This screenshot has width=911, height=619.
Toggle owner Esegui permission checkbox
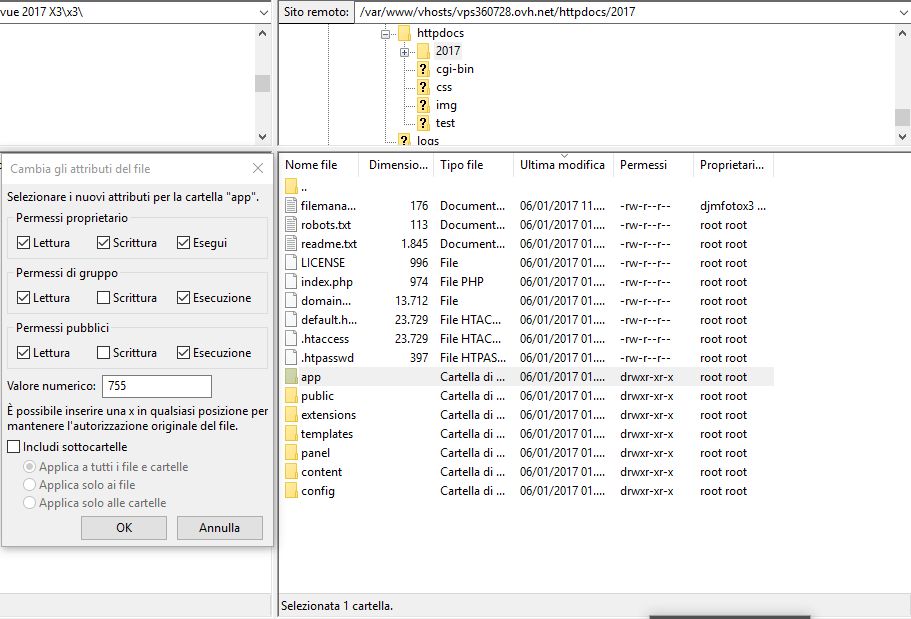(184, 243)
